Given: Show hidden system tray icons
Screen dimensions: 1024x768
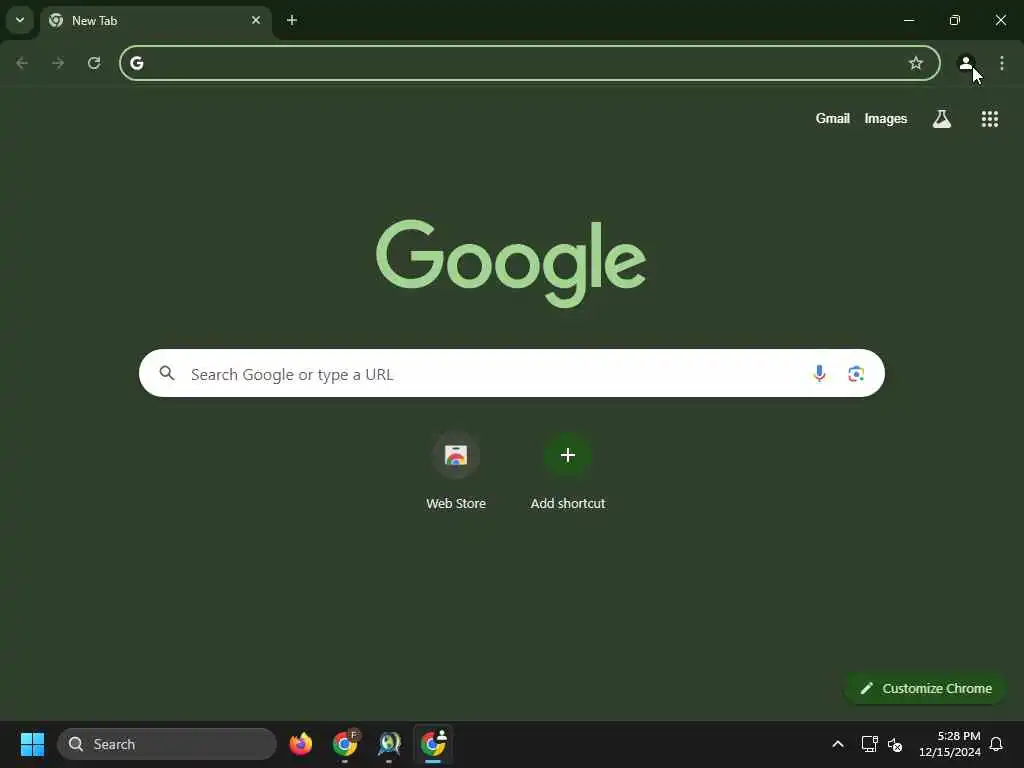Looking at the screenshot, I should coord(837,744).
